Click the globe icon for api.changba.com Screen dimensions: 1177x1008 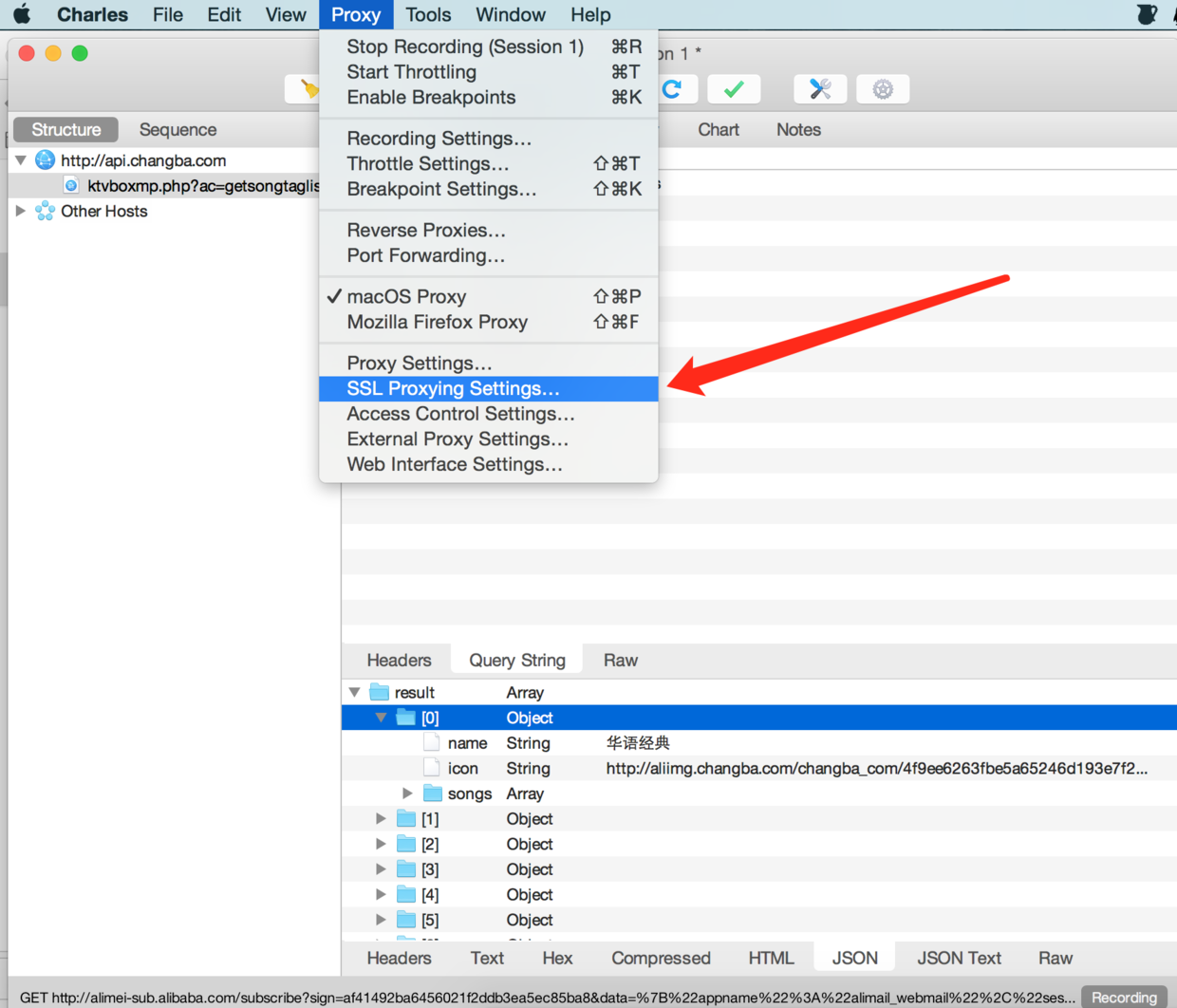pyautogui.click(x=45, y=159)
